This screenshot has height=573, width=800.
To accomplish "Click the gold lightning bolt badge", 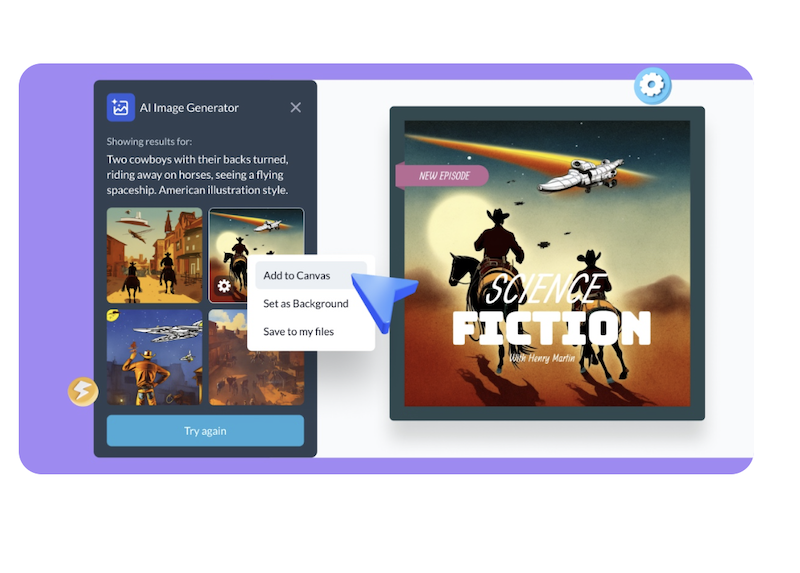I will tap(83, 391).
